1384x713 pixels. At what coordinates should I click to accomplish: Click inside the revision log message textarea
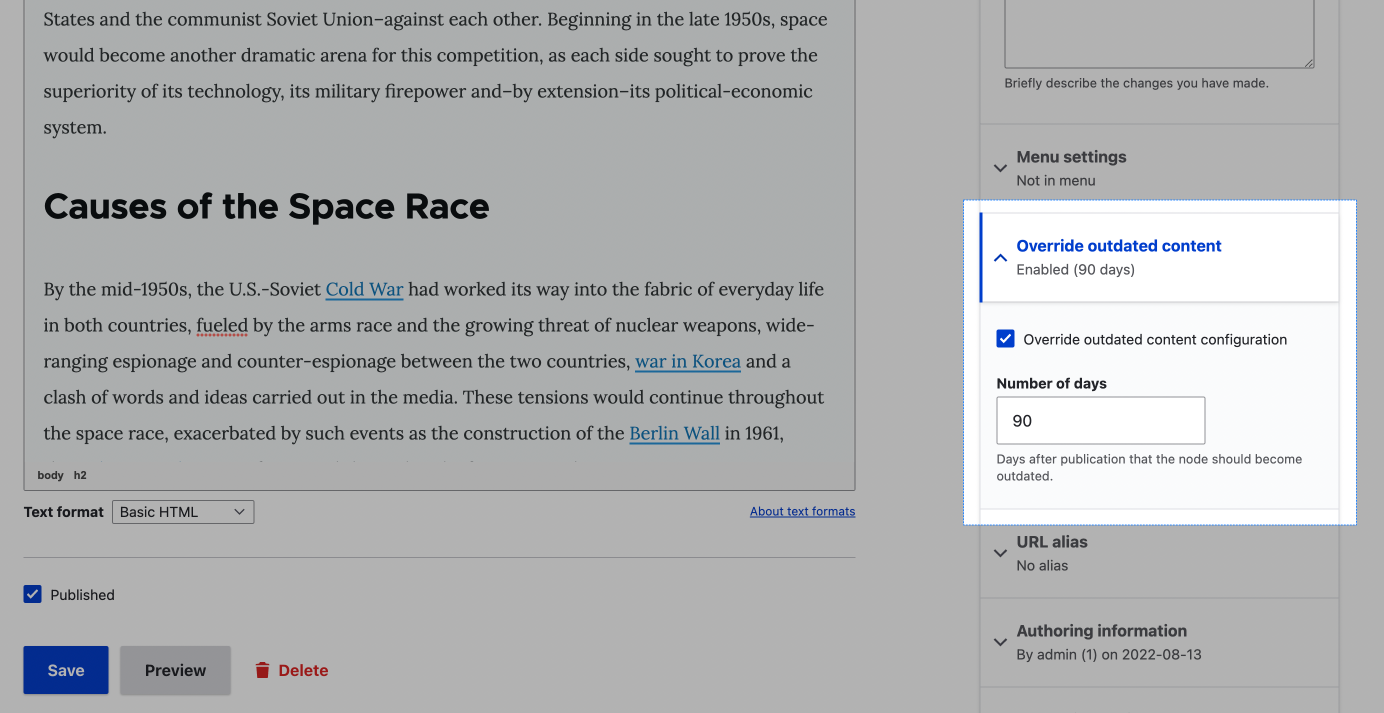click(x=1158, y=35)
